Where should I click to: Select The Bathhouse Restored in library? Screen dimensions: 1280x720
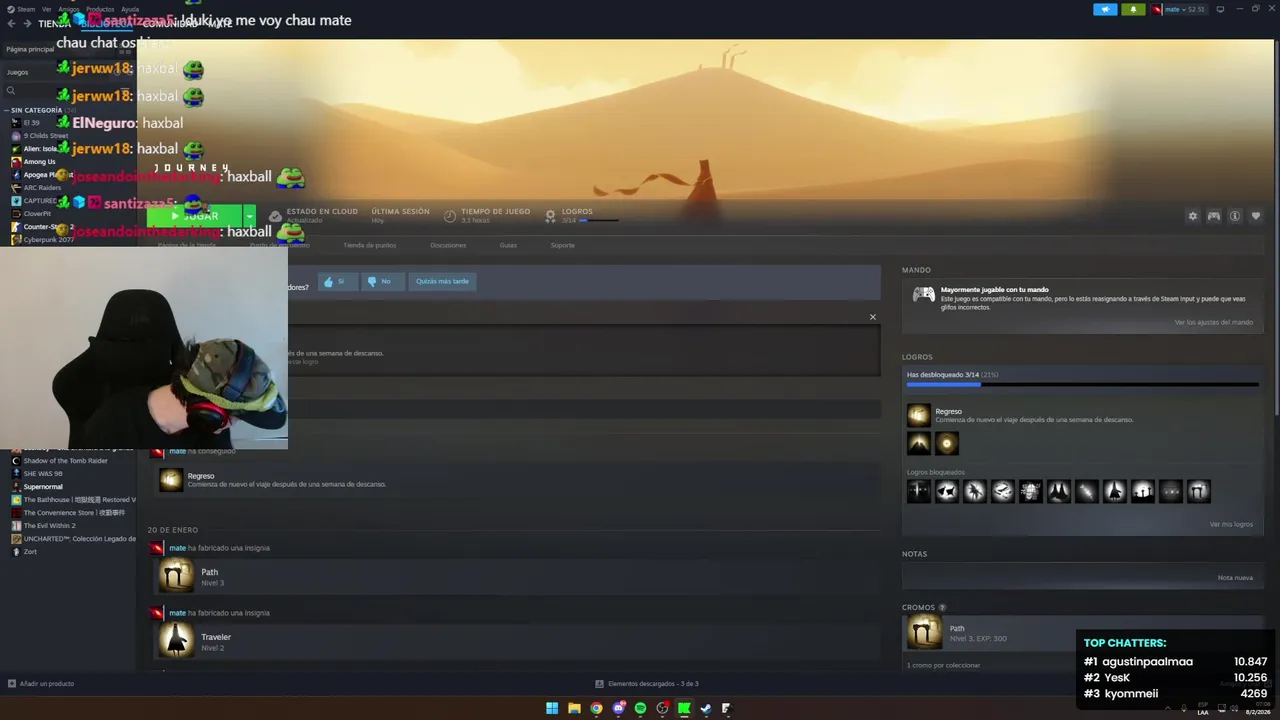point(73,500)
